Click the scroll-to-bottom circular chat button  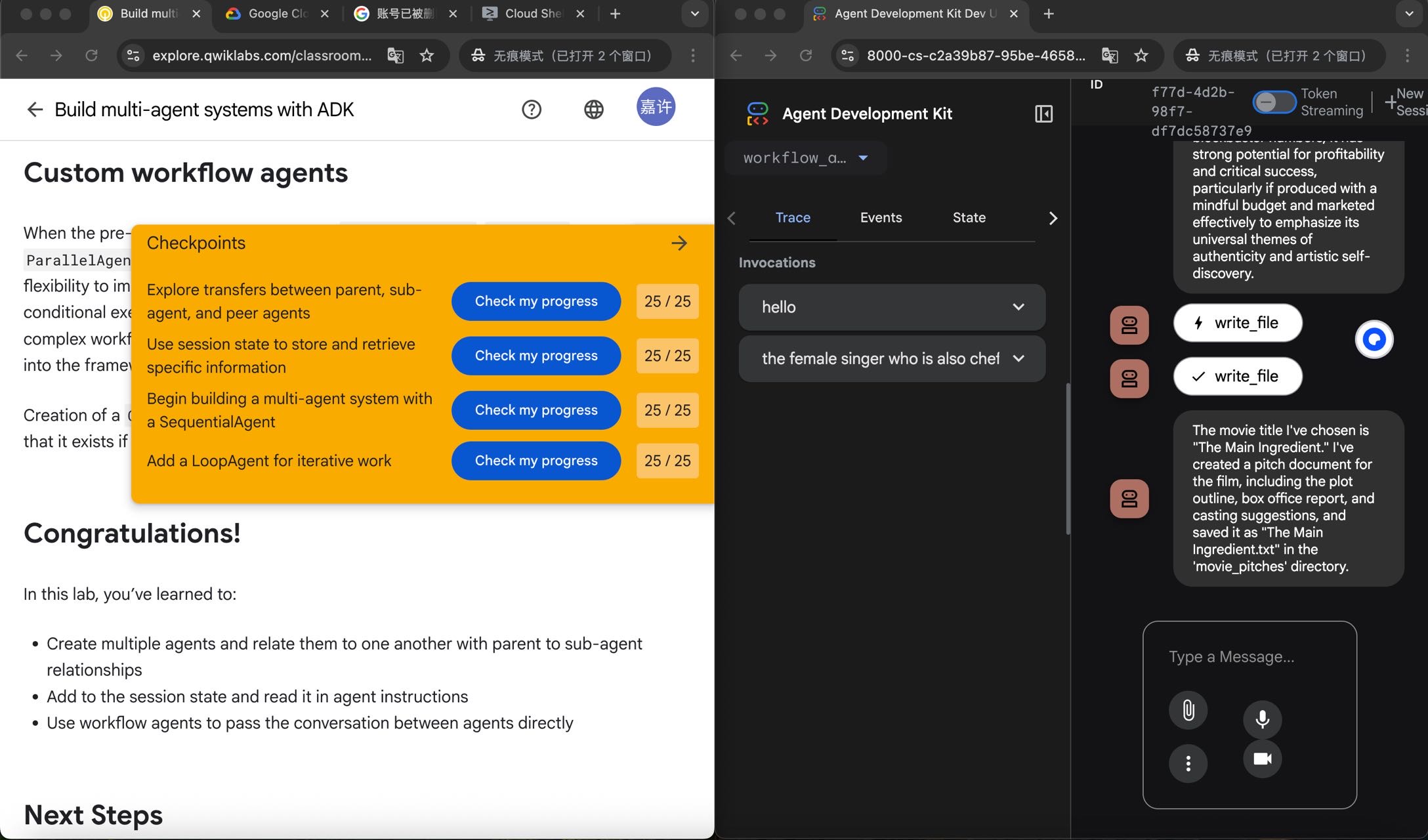pyautogui.click(x=1374, y=339)
